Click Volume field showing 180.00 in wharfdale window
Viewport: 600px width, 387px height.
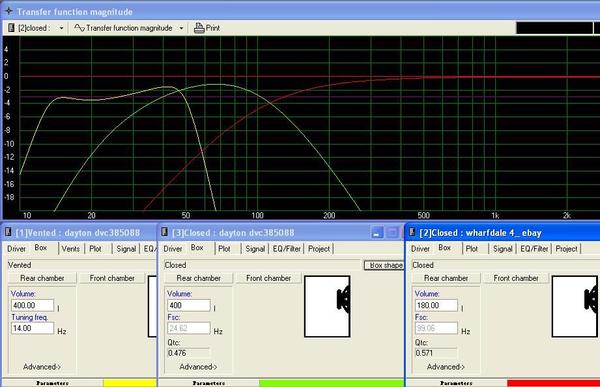(x=436, y=305)
